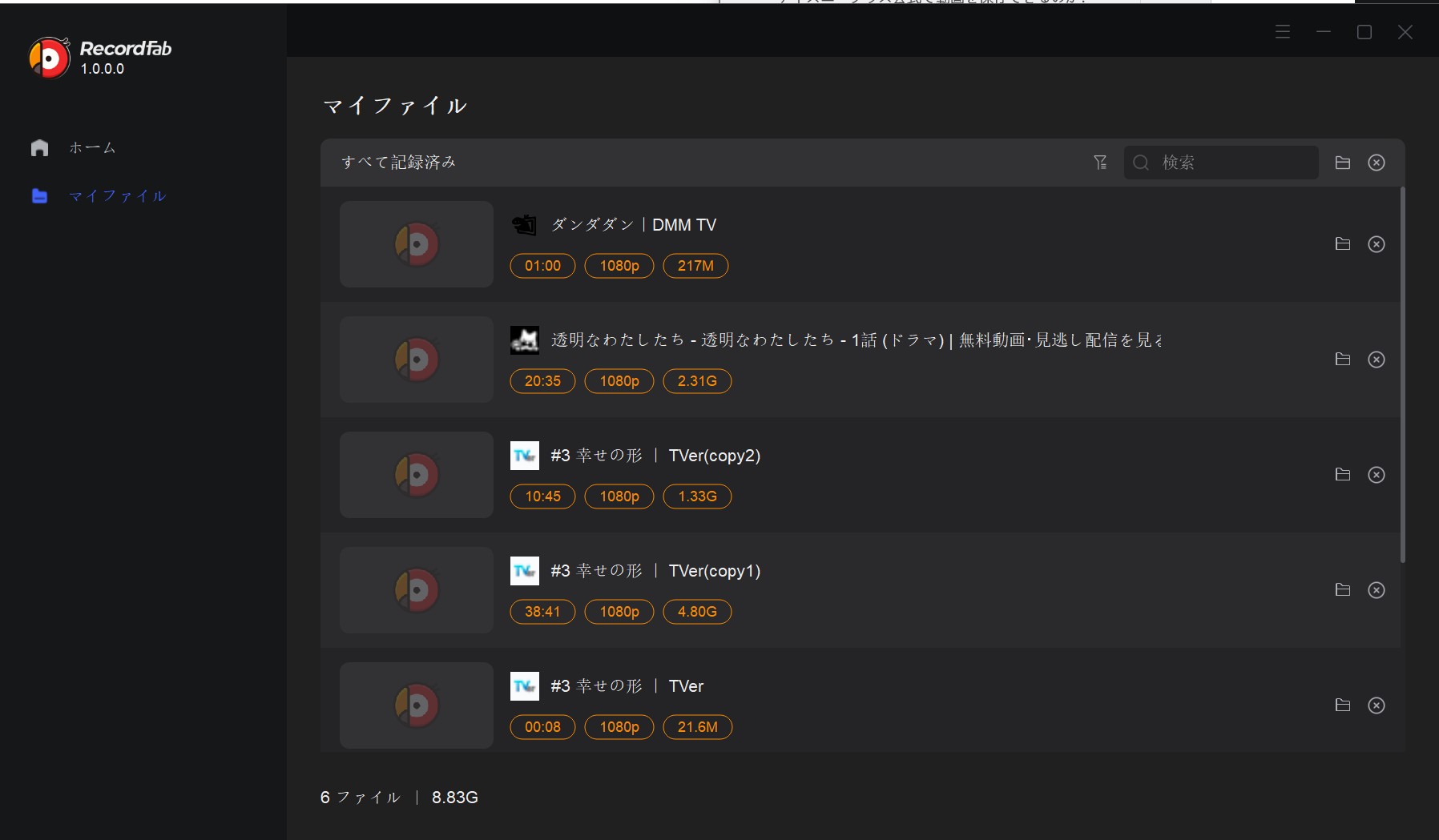The height and width of the screenshot is (840, 1439).
Task: Click the 透明なわたしたち recording thumbnail
Action: (x=417, y=360)
